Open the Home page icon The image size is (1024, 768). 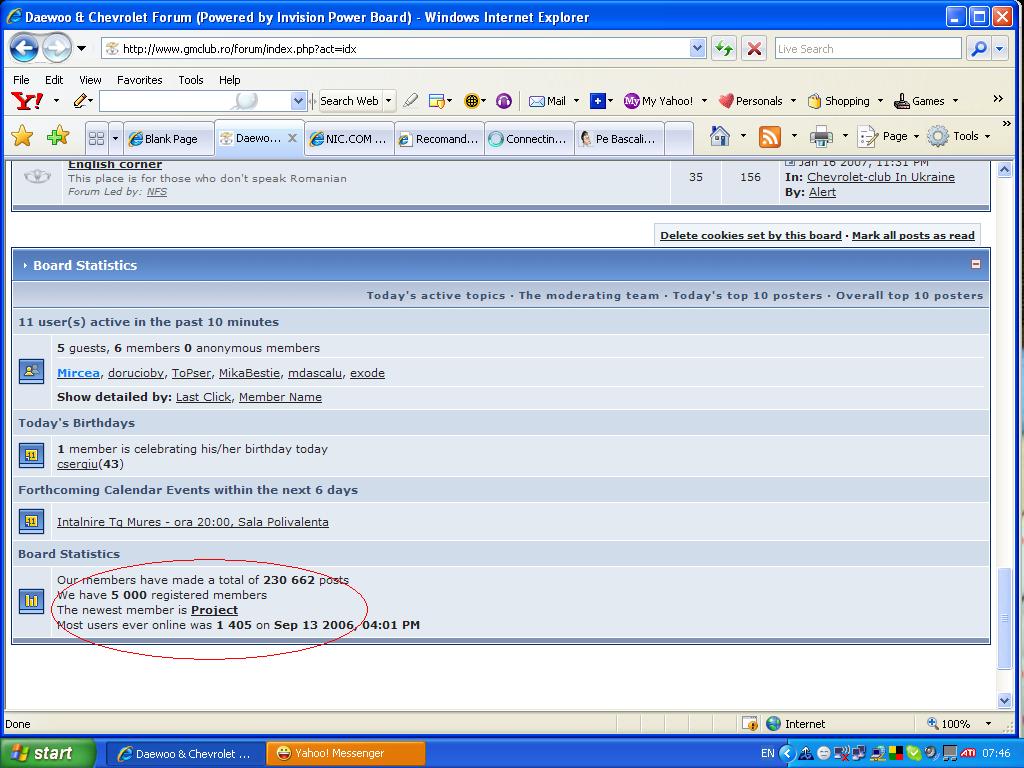(719, 136)
